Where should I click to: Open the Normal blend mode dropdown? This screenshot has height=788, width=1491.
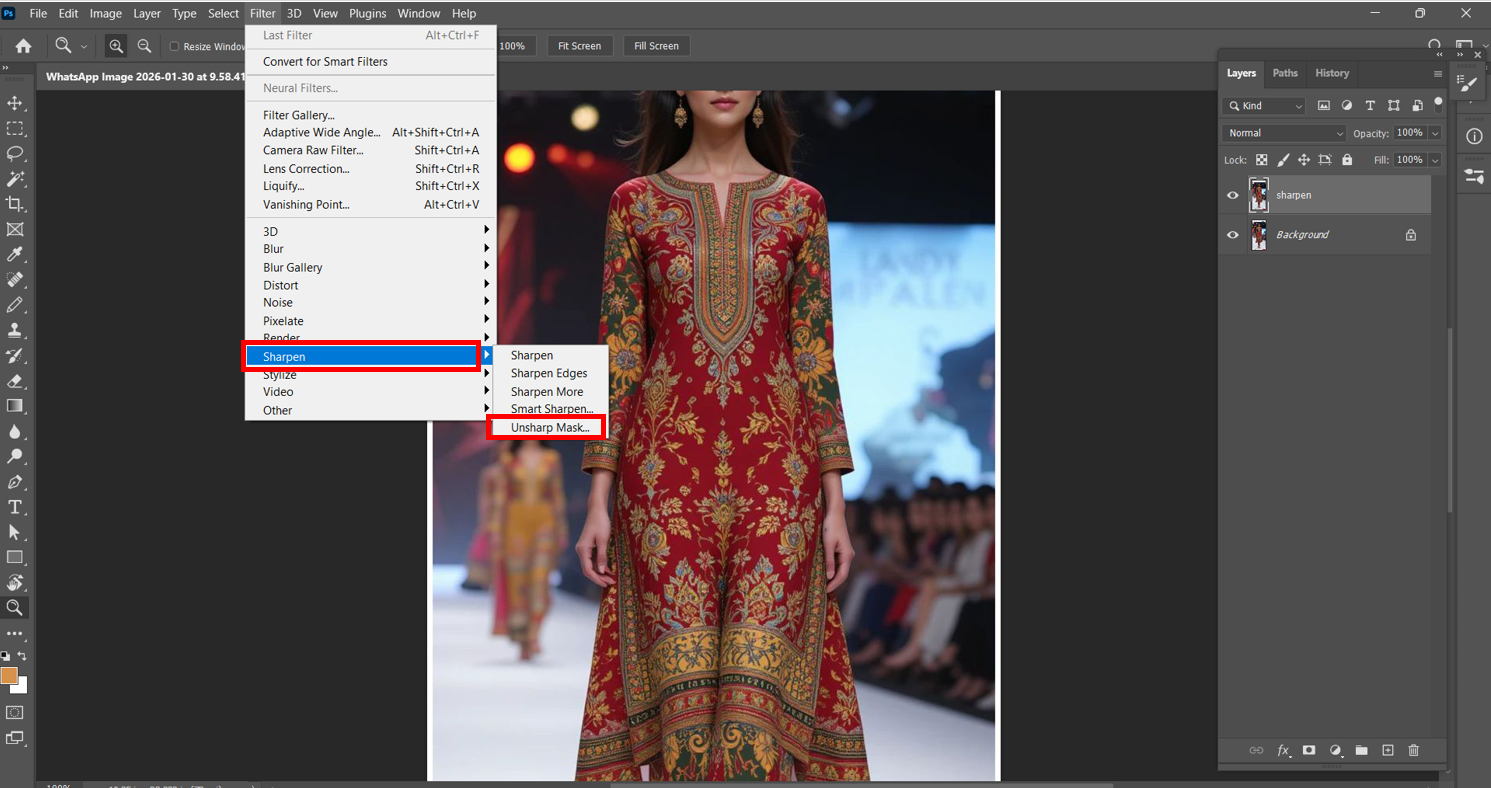(1285, 133)
